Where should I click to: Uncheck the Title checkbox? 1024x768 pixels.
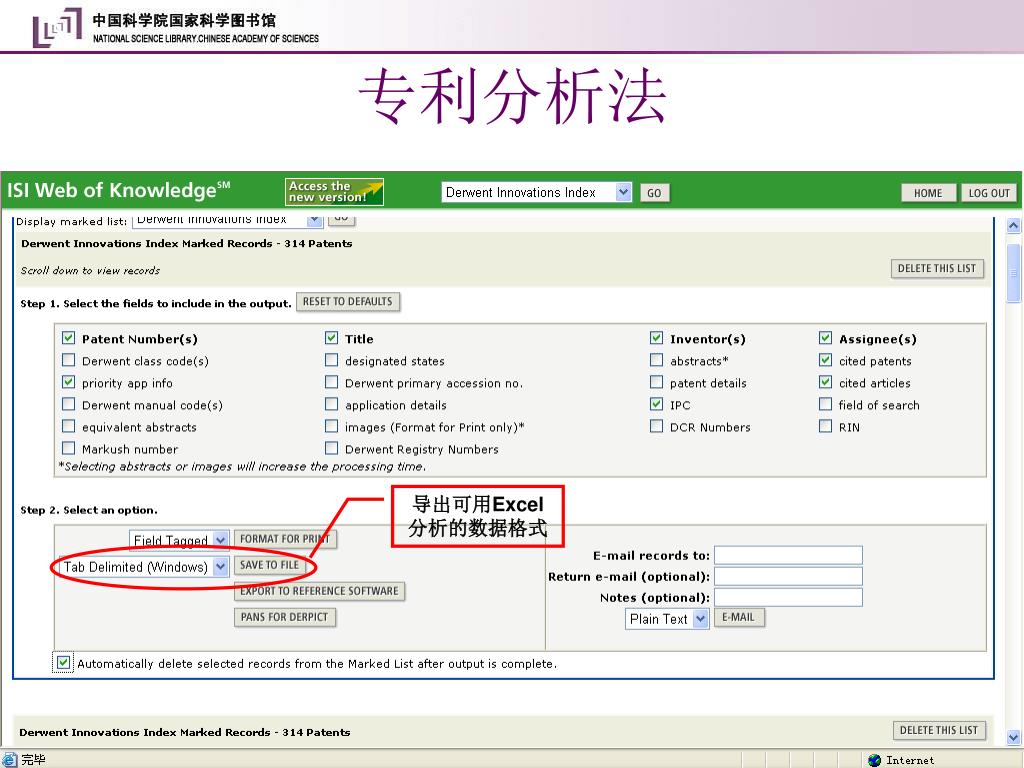point(332,338)
